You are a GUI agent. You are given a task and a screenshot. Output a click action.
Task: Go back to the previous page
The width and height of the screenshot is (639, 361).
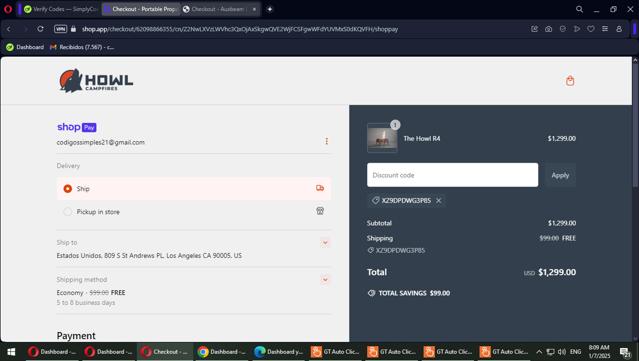click(x=9, y=29)
